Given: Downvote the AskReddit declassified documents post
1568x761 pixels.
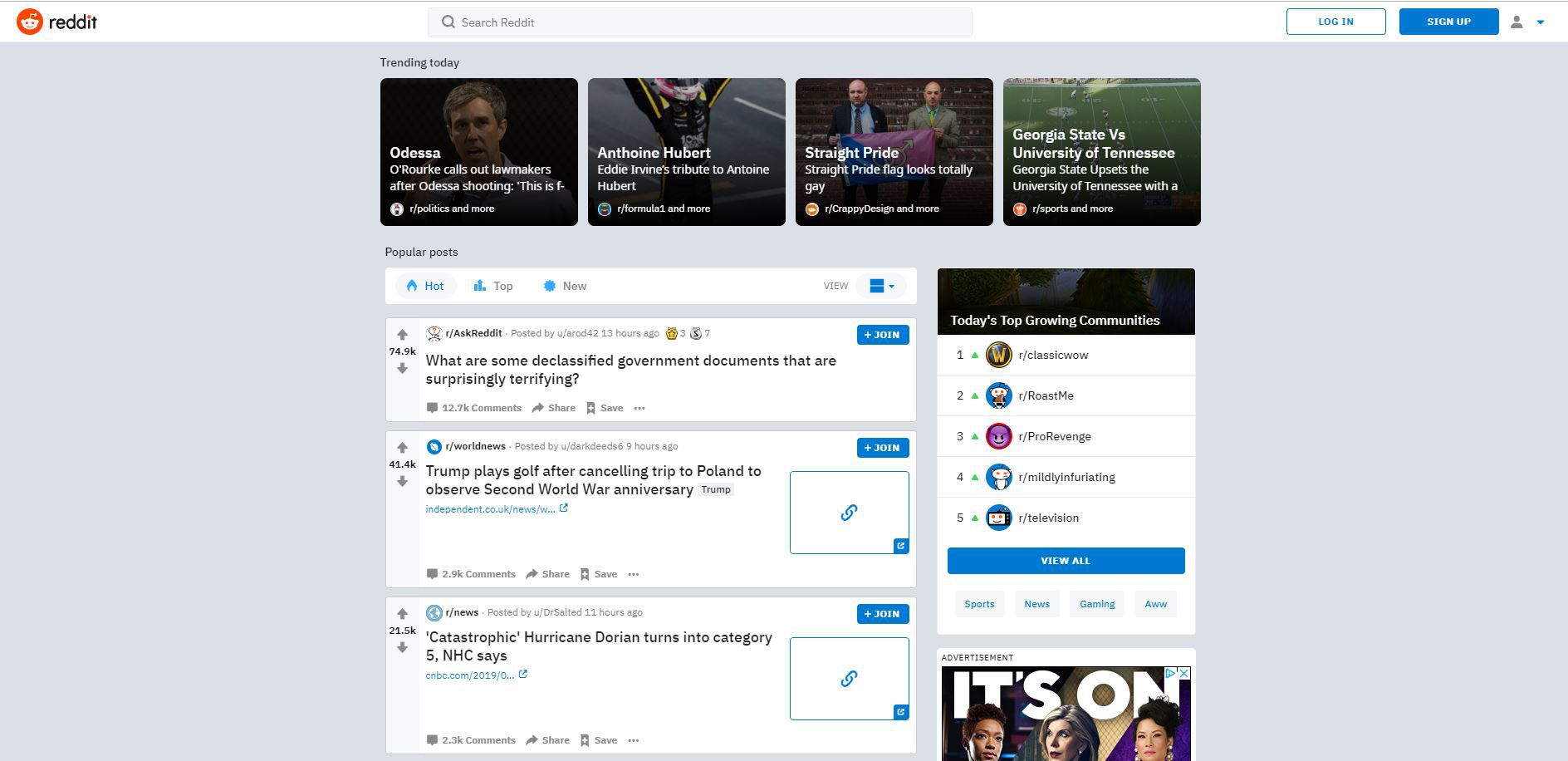Looking at the screenshot, I should click(402, 368).
